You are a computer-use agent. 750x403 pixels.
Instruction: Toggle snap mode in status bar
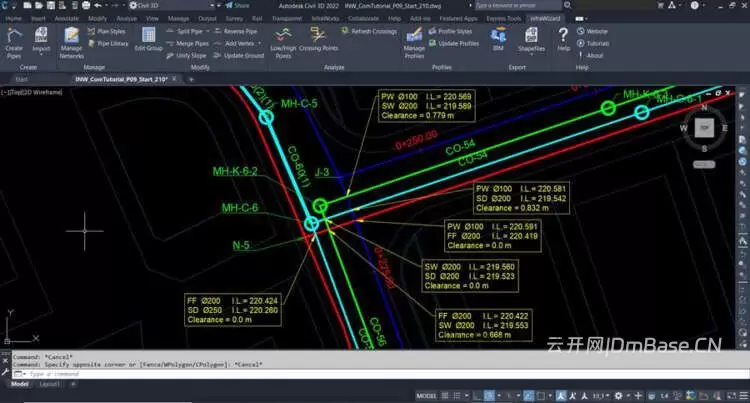click(457, 396)
